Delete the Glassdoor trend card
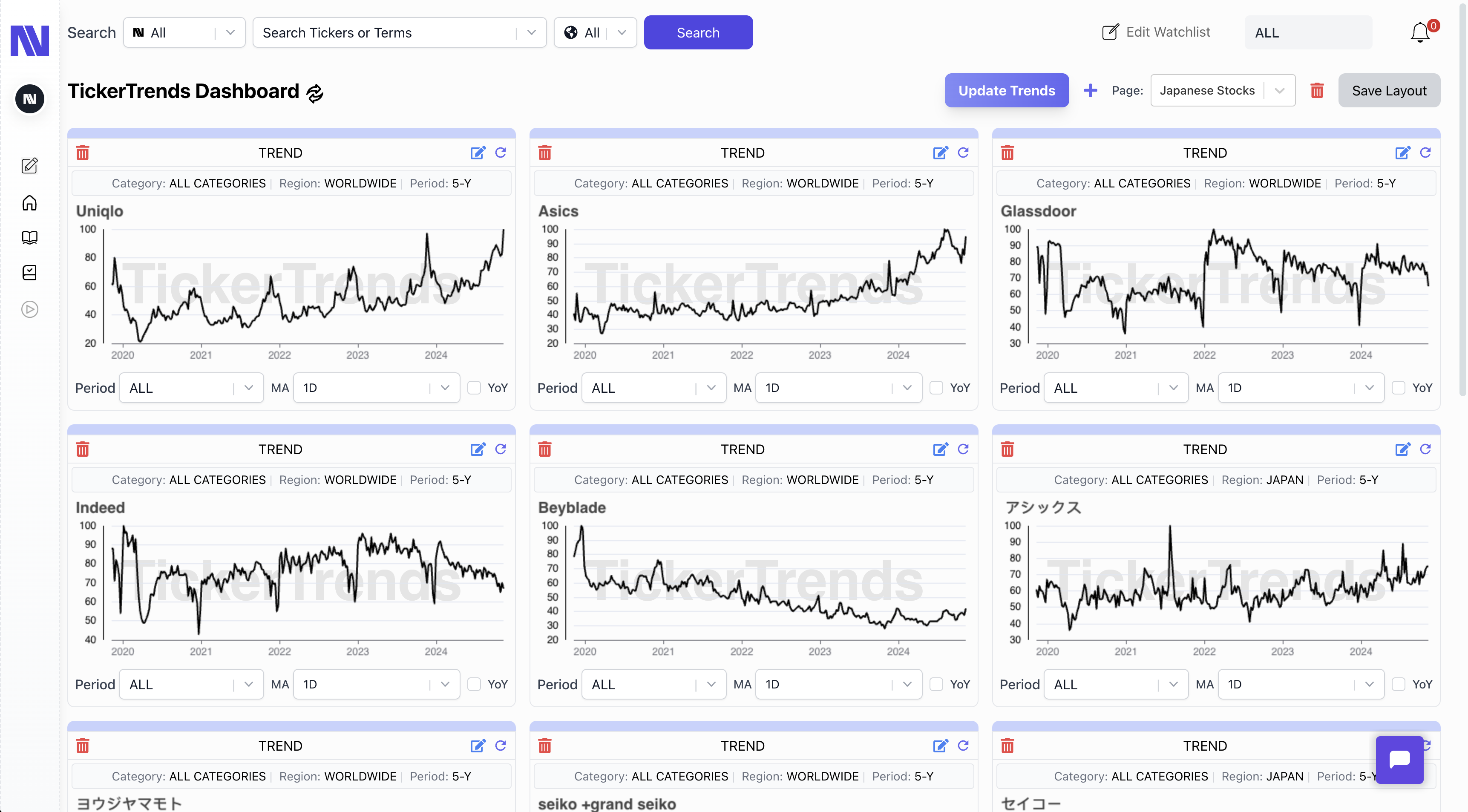Image resolution: width=1468 pixels, height=812 pixels. (1007, 153)
